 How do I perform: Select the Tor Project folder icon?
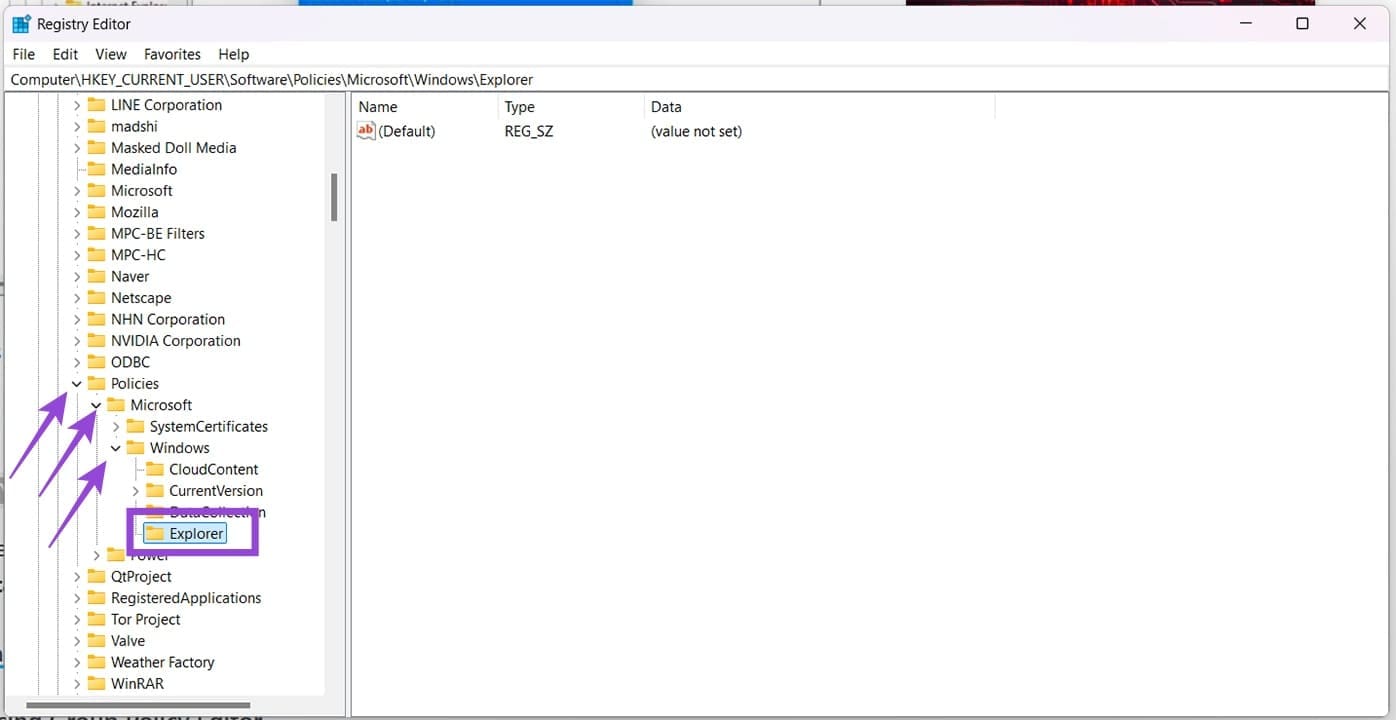pos(96,620)
